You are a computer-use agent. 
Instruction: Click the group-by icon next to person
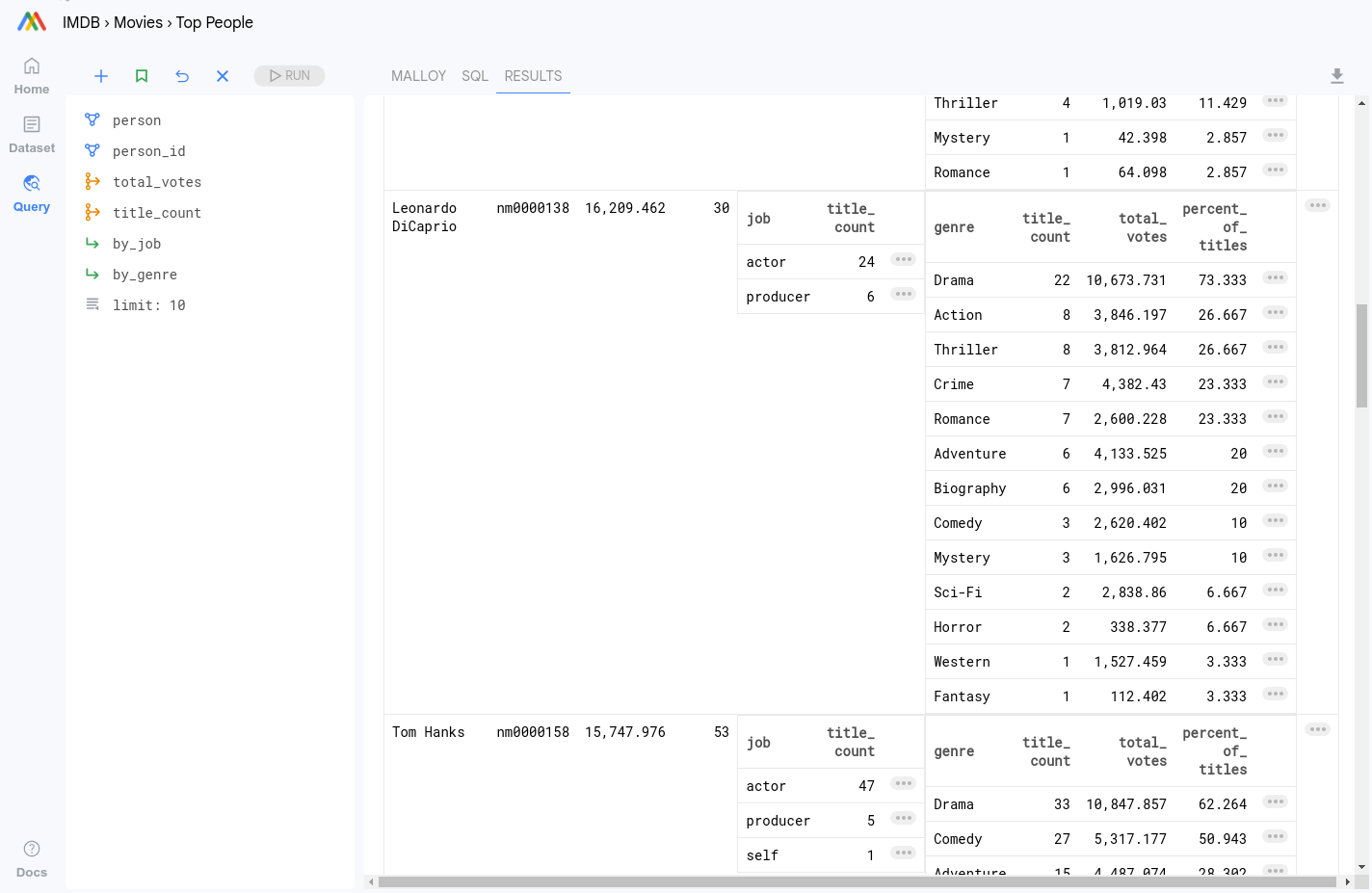pyautogui.click(x=92, y=119)
